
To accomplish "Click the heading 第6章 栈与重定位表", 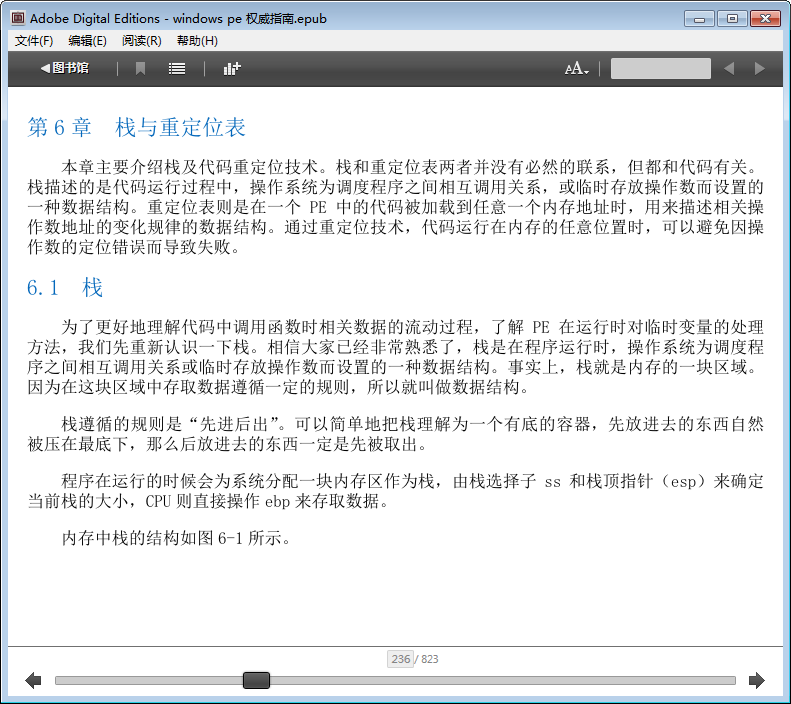I will pos(136,128).
